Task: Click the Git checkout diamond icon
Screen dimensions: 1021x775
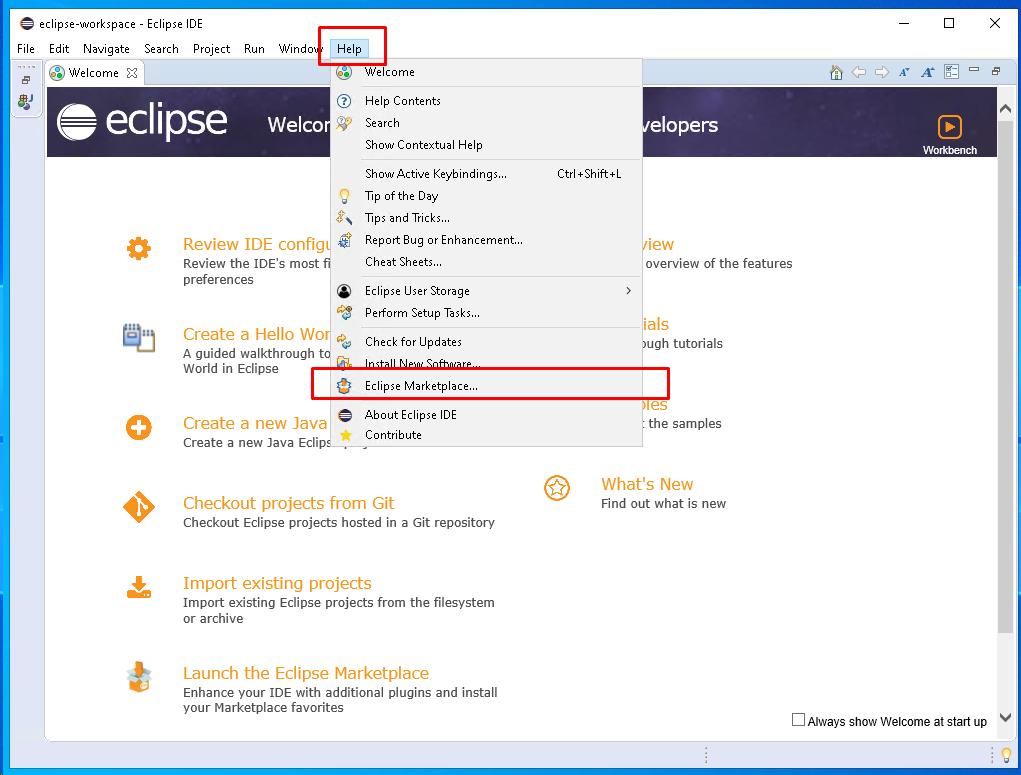Action: pos(139,507)
